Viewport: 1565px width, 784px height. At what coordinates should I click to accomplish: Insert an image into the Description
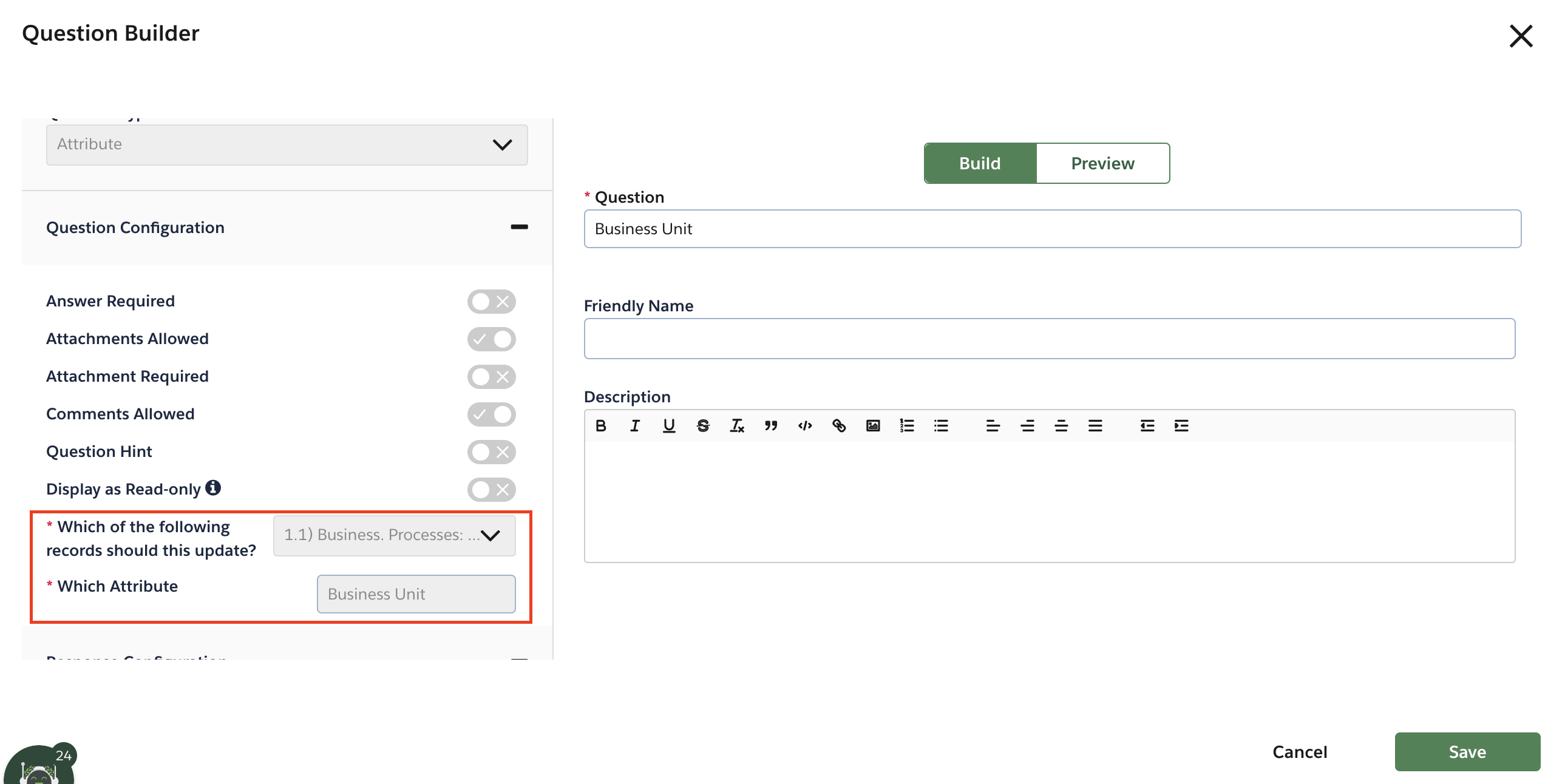tap(873, 426)
